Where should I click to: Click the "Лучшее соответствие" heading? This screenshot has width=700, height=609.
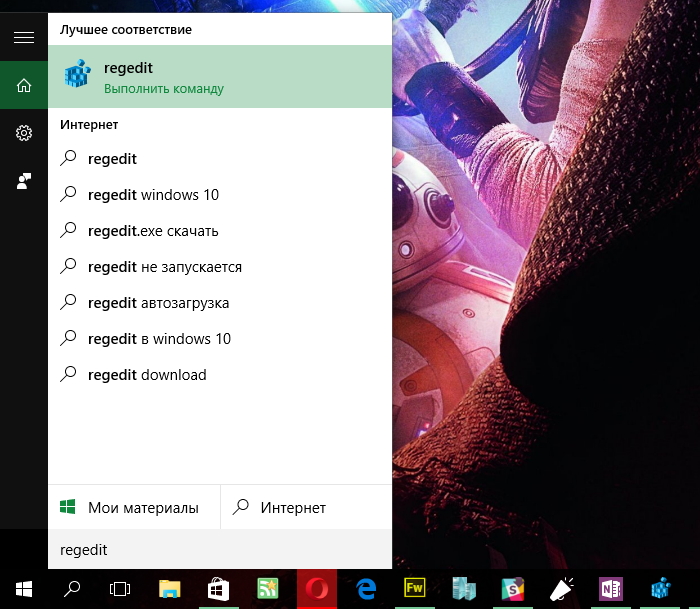[126, 29]
